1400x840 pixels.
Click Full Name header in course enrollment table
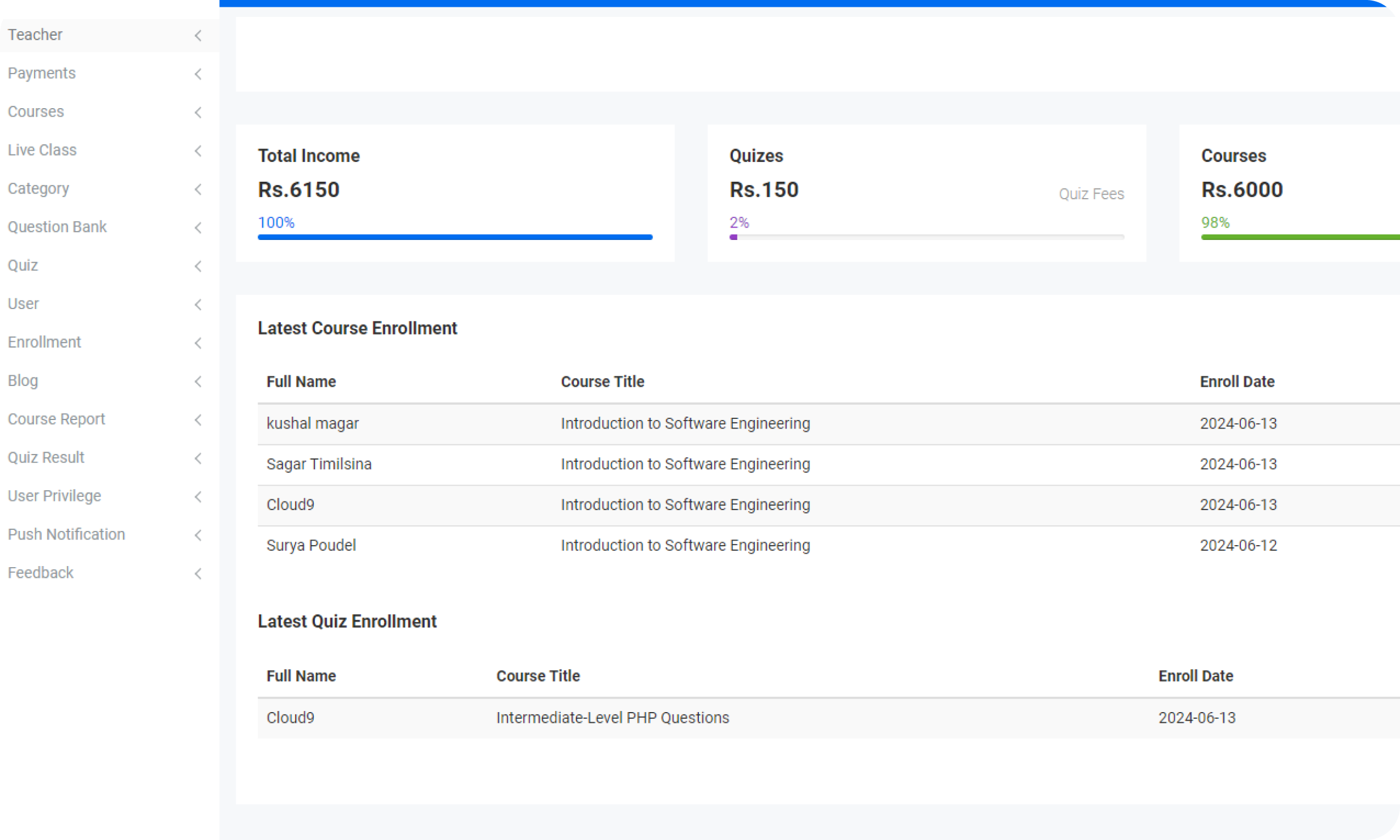[301, 382]
